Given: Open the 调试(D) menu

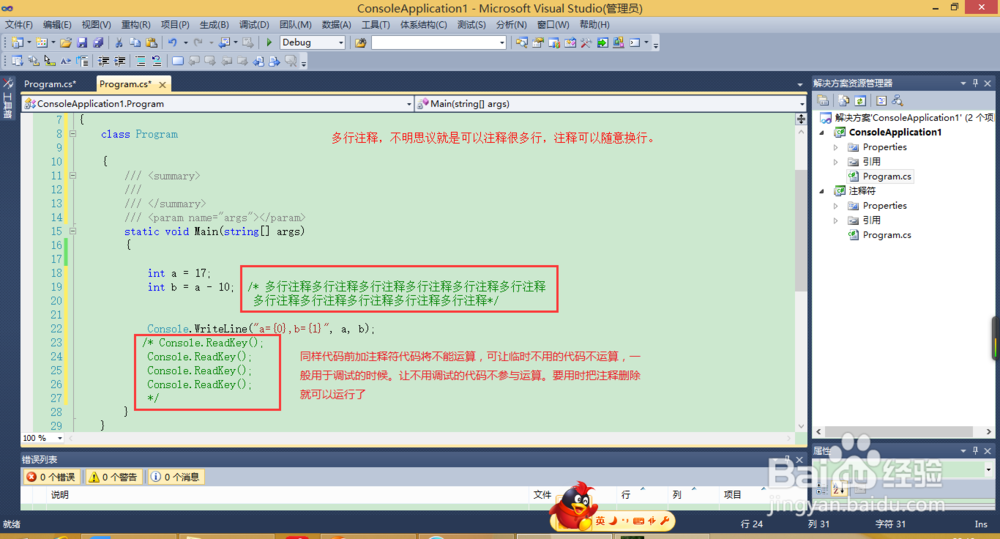Looking at the screenshot, I should 254,24.
